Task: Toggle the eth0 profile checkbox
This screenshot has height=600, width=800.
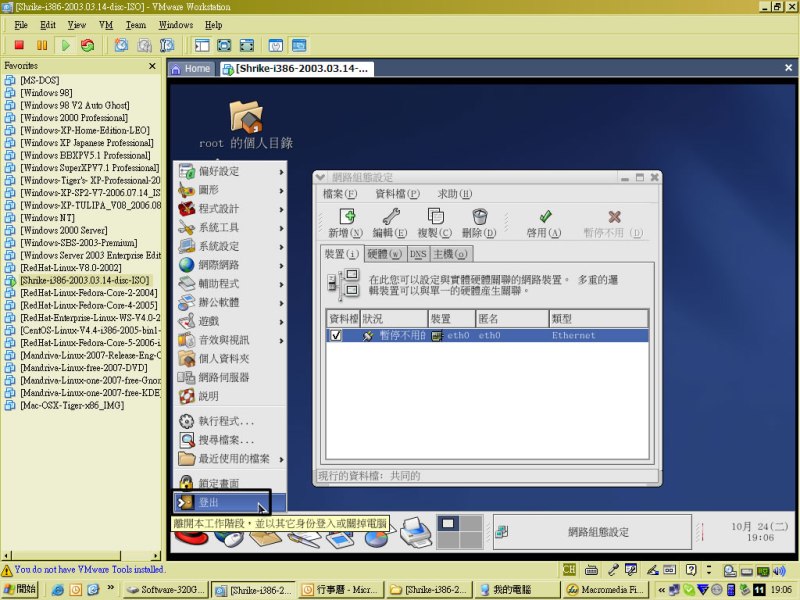Action: pos(336,335)
